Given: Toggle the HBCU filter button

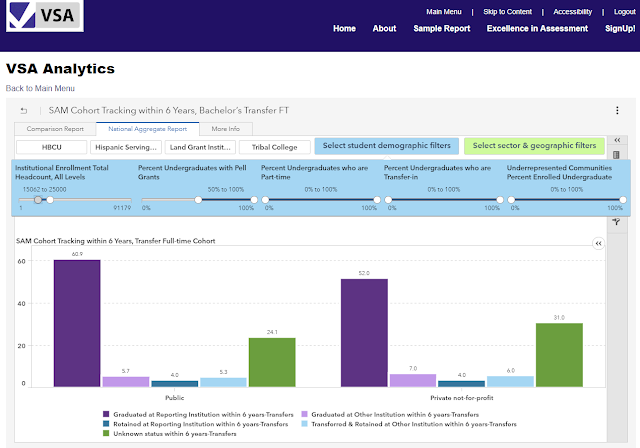Looking at the screenshot, I should pos(51,147).
